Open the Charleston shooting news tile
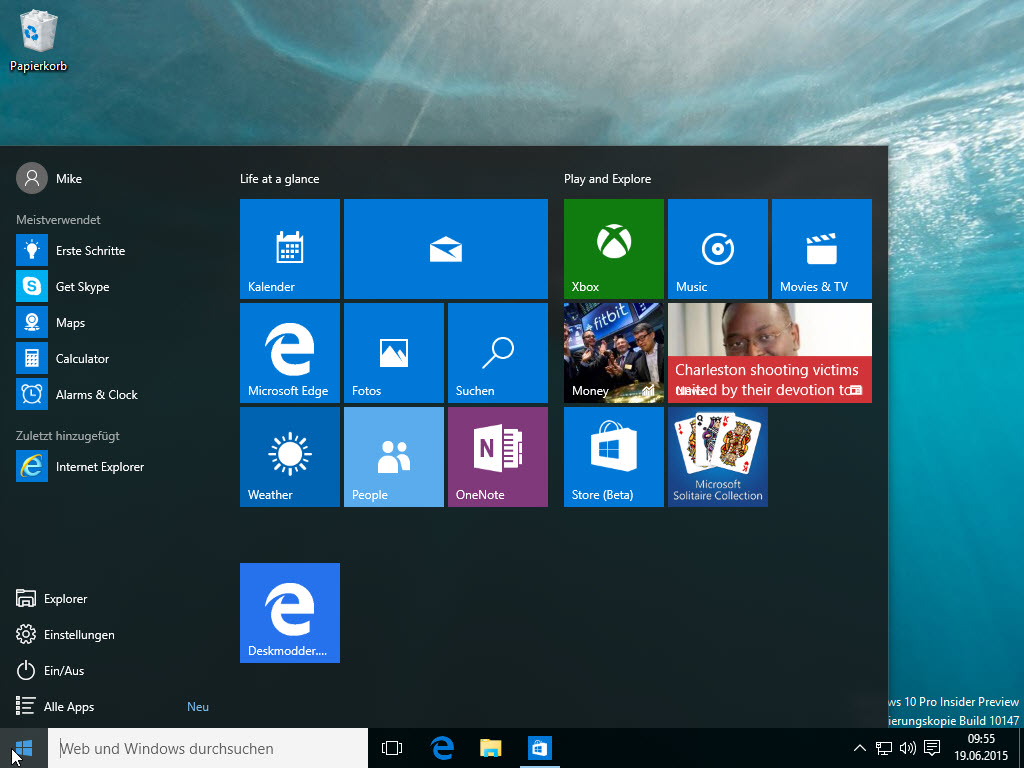 (770, 353)
